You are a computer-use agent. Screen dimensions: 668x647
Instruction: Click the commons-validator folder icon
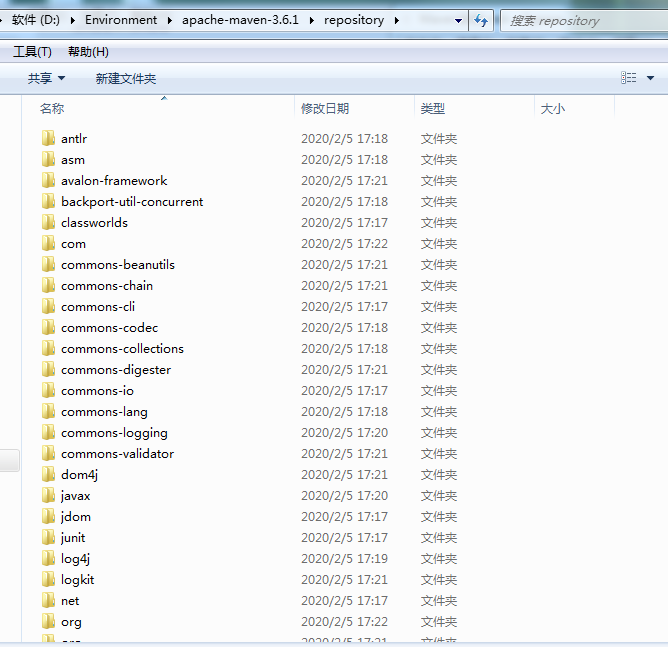click(x=48, y=453)
